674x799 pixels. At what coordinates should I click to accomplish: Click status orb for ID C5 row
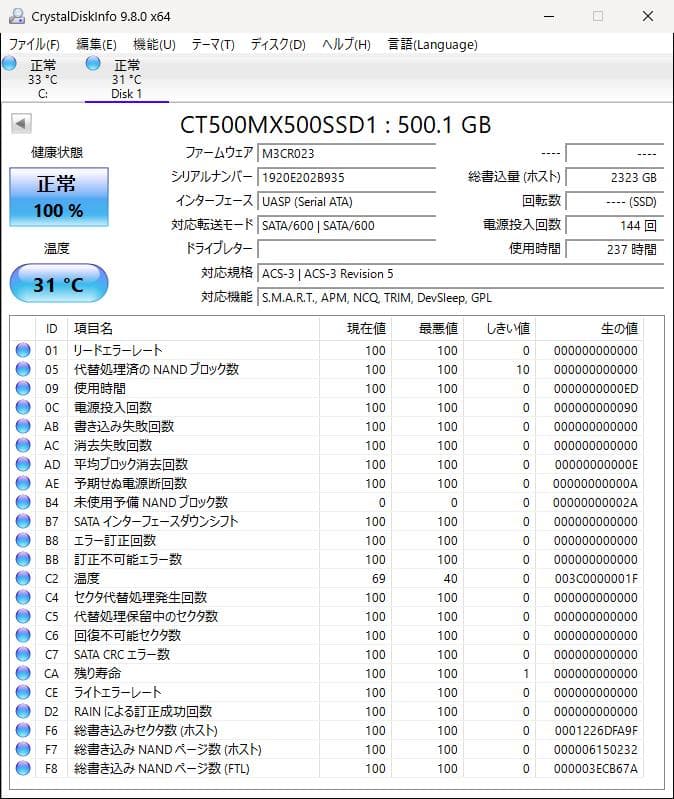pyautogui.click(x=23, y=617)
